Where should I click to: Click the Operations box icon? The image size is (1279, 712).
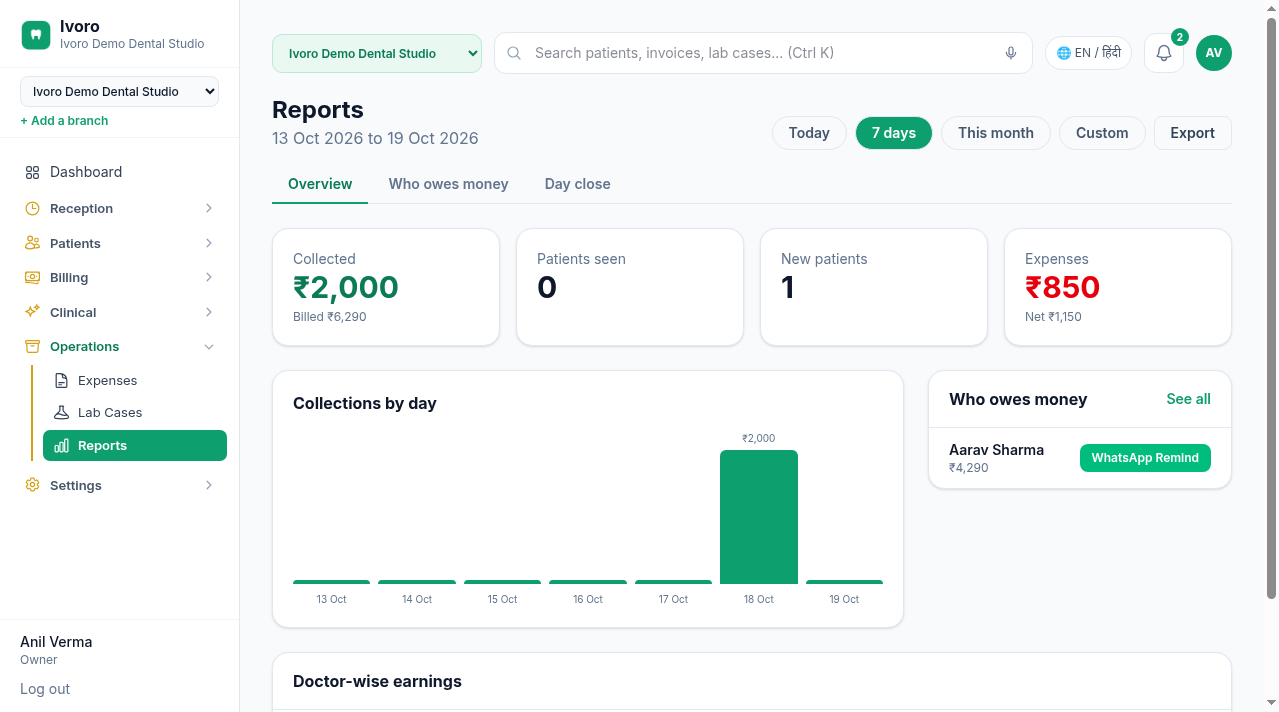(32, 346)
